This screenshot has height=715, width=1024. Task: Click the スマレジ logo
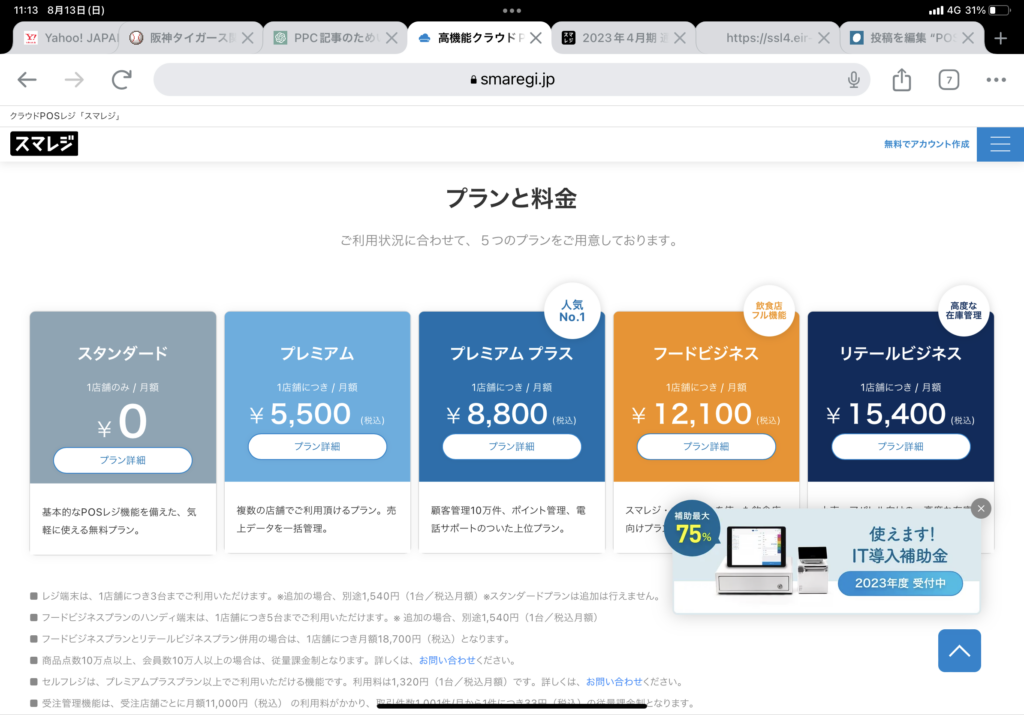tap(44, 144)
